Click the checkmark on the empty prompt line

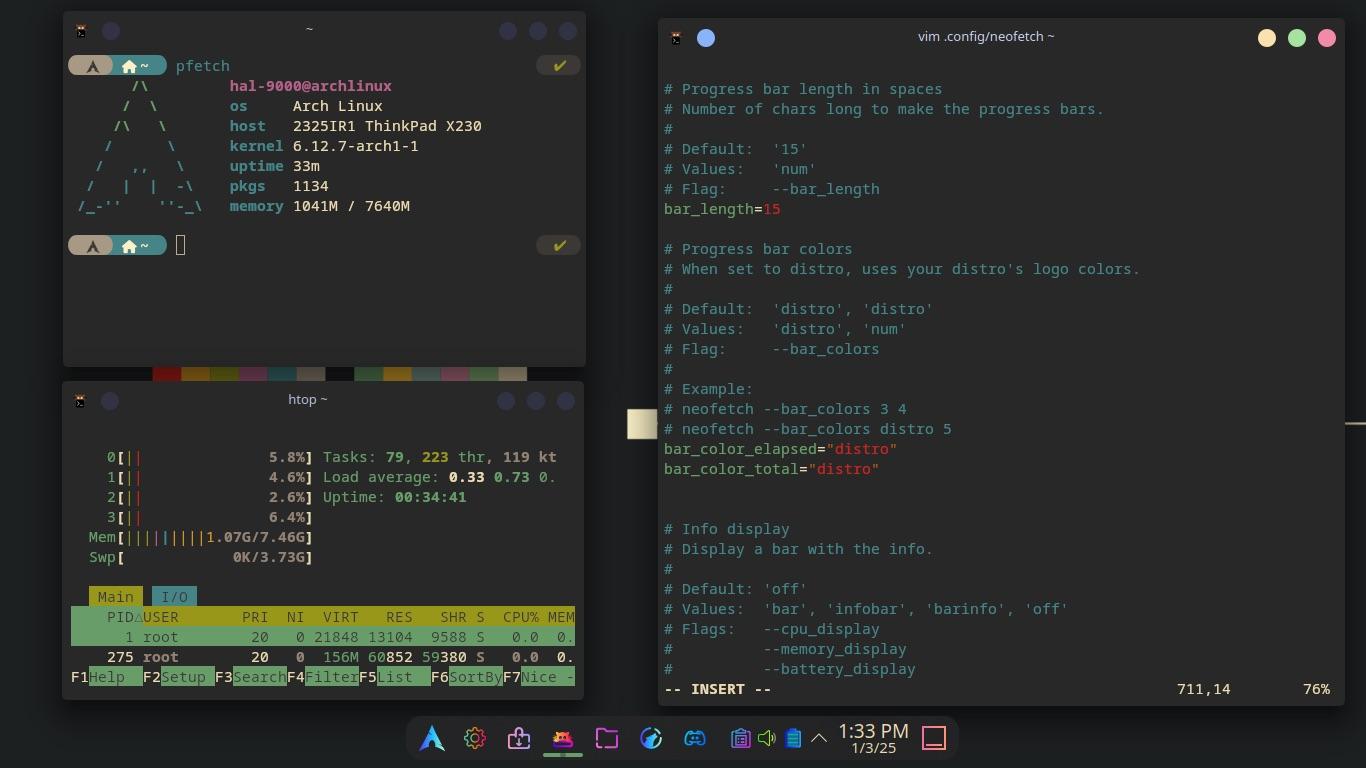pyautogui.click(x=558, y=244)
